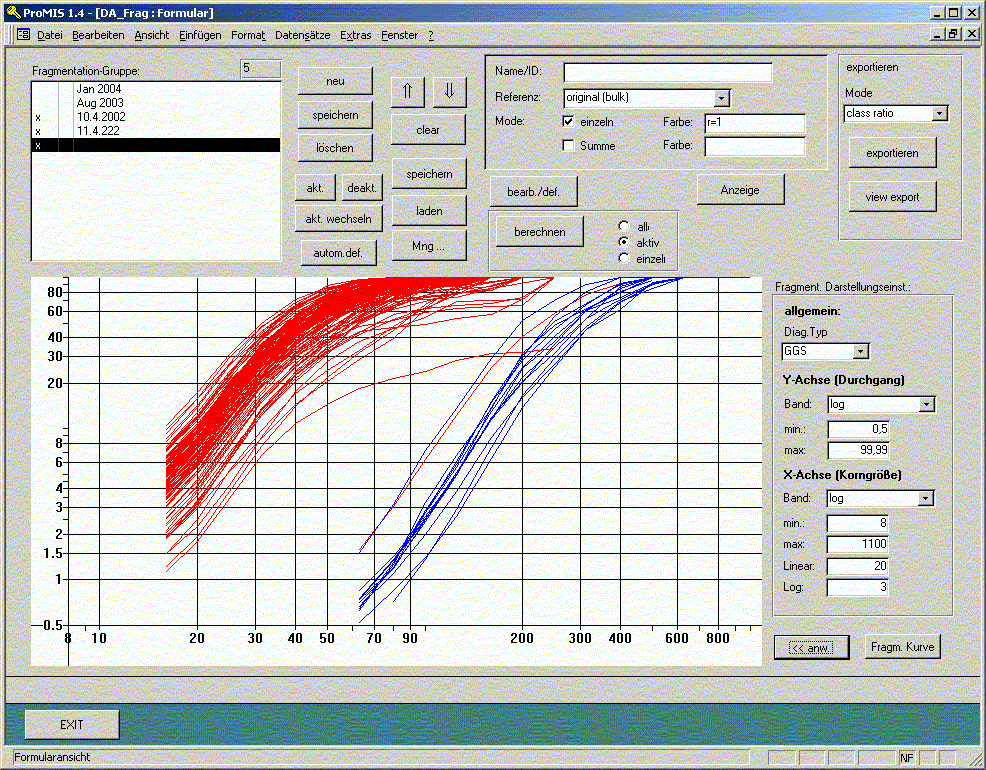Open the Referenz dropdown list
986x770 pixels.
722,98
